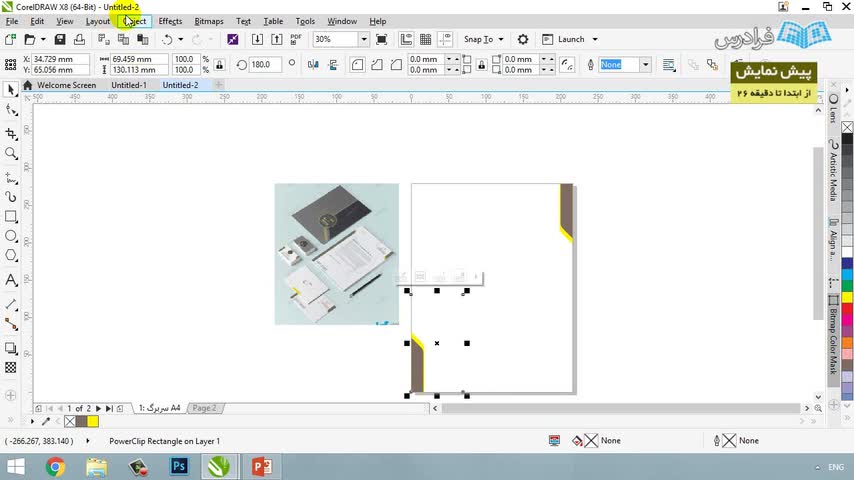Select the scalloped corner option
The width and height of the screenshot is (854, 480).
(377, 64)
